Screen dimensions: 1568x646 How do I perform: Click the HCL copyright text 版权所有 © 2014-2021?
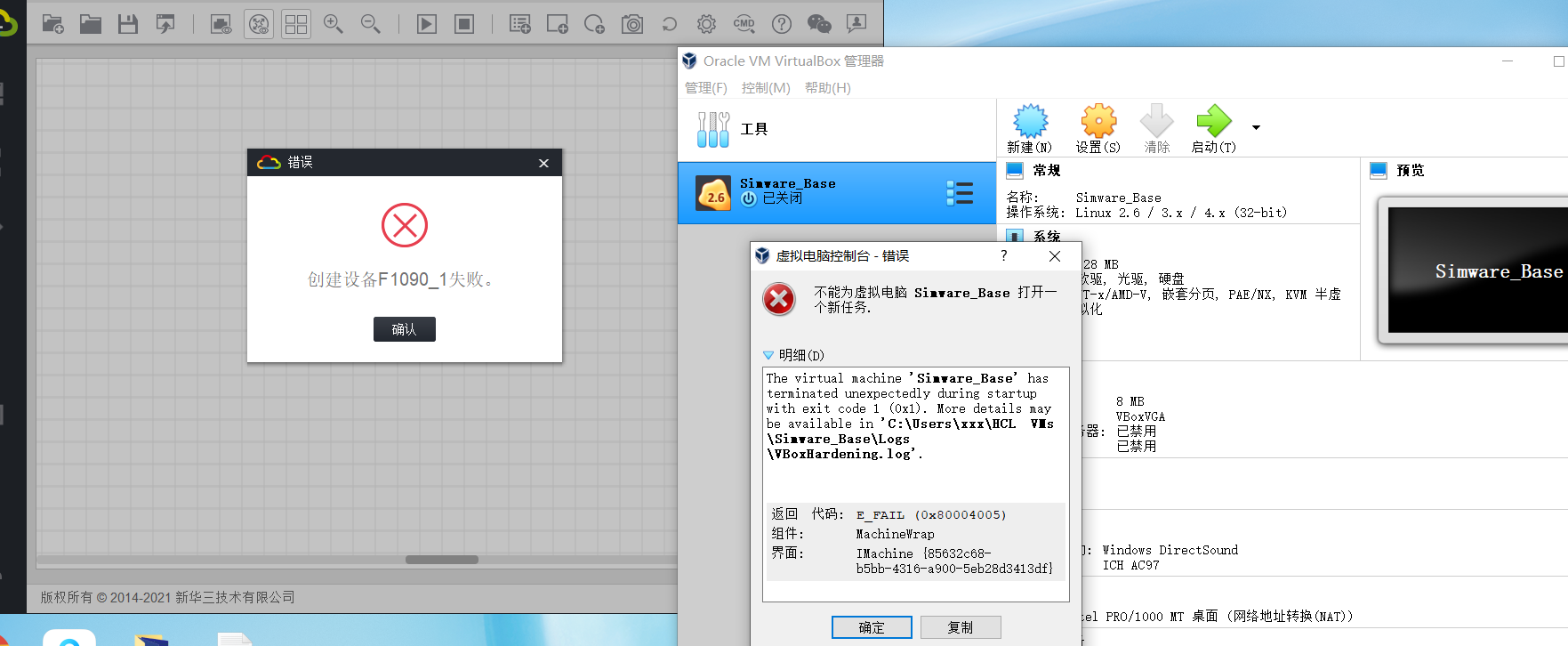tap(167, 597)
